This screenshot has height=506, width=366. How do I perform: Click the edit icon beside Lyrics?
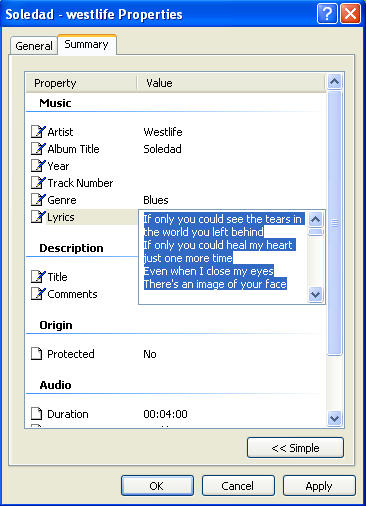(38, 217)
